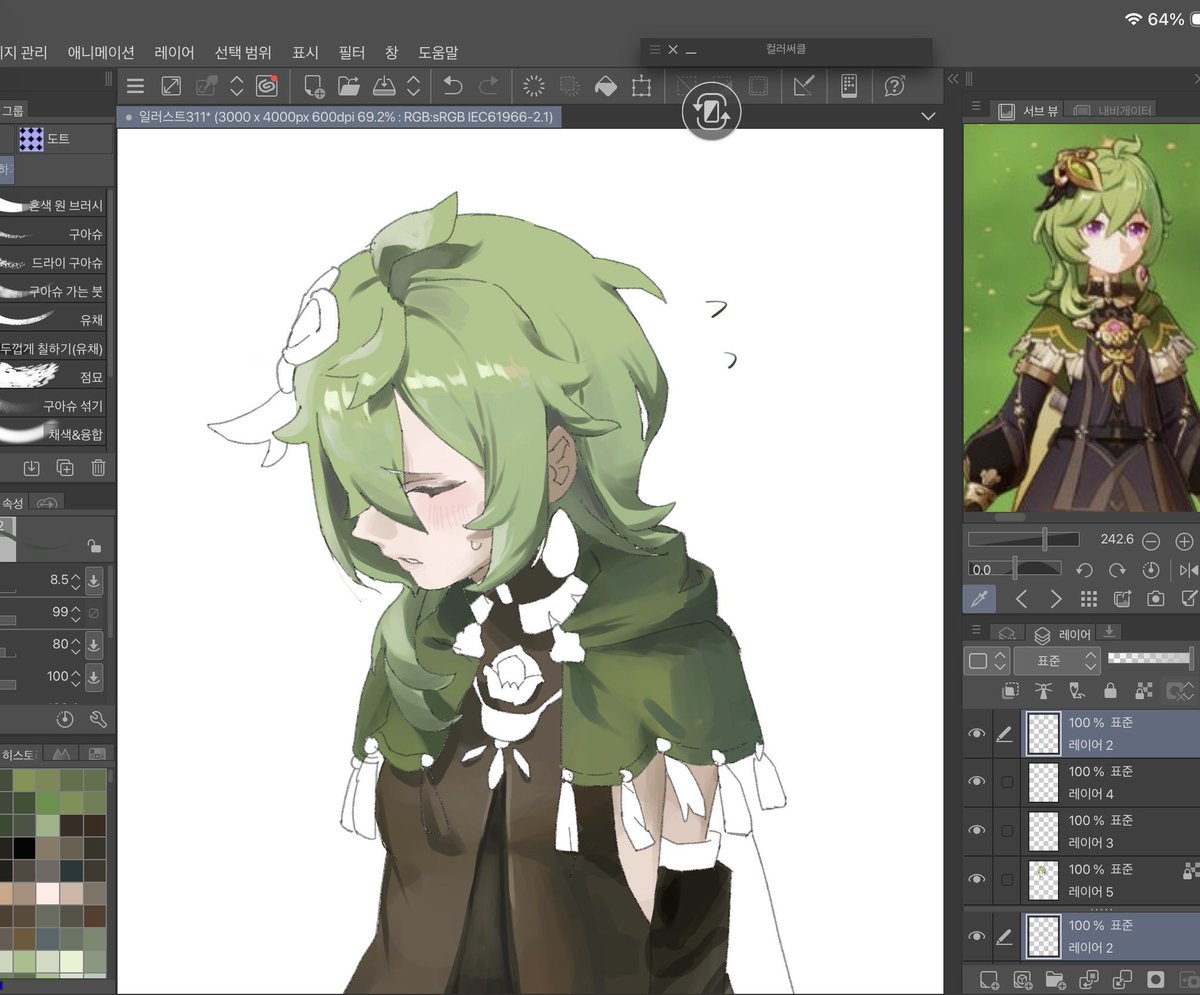The height and width of the screenshot is (995, 1200).
Task: Redo the last undone action
Action: click(489, 86)
